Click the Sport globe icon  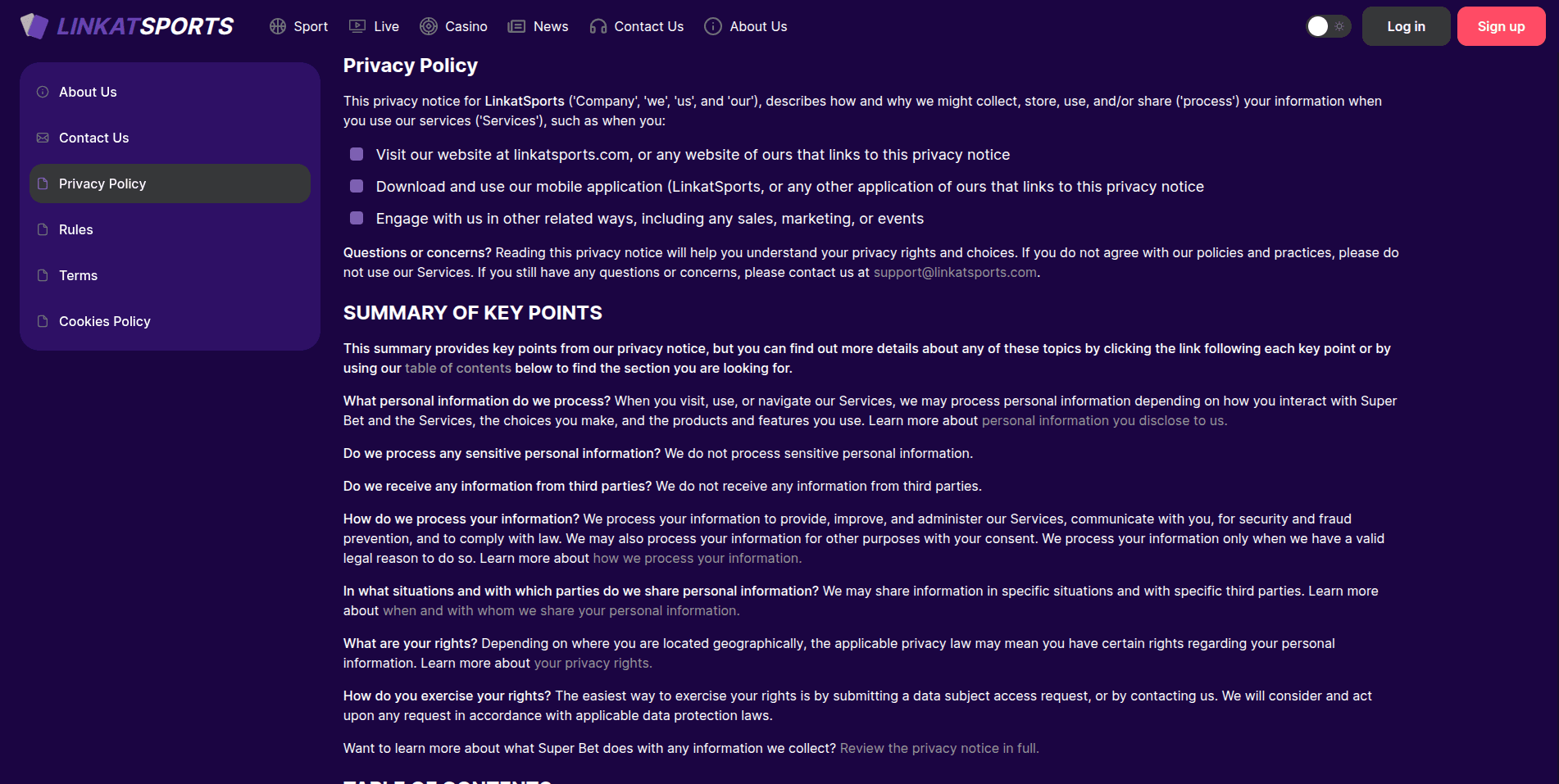(278, 26)
